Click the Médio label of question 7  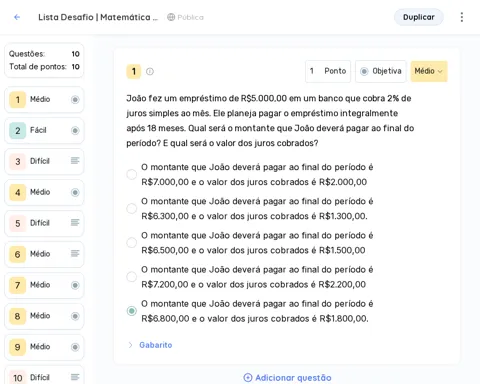pos(40,285)
